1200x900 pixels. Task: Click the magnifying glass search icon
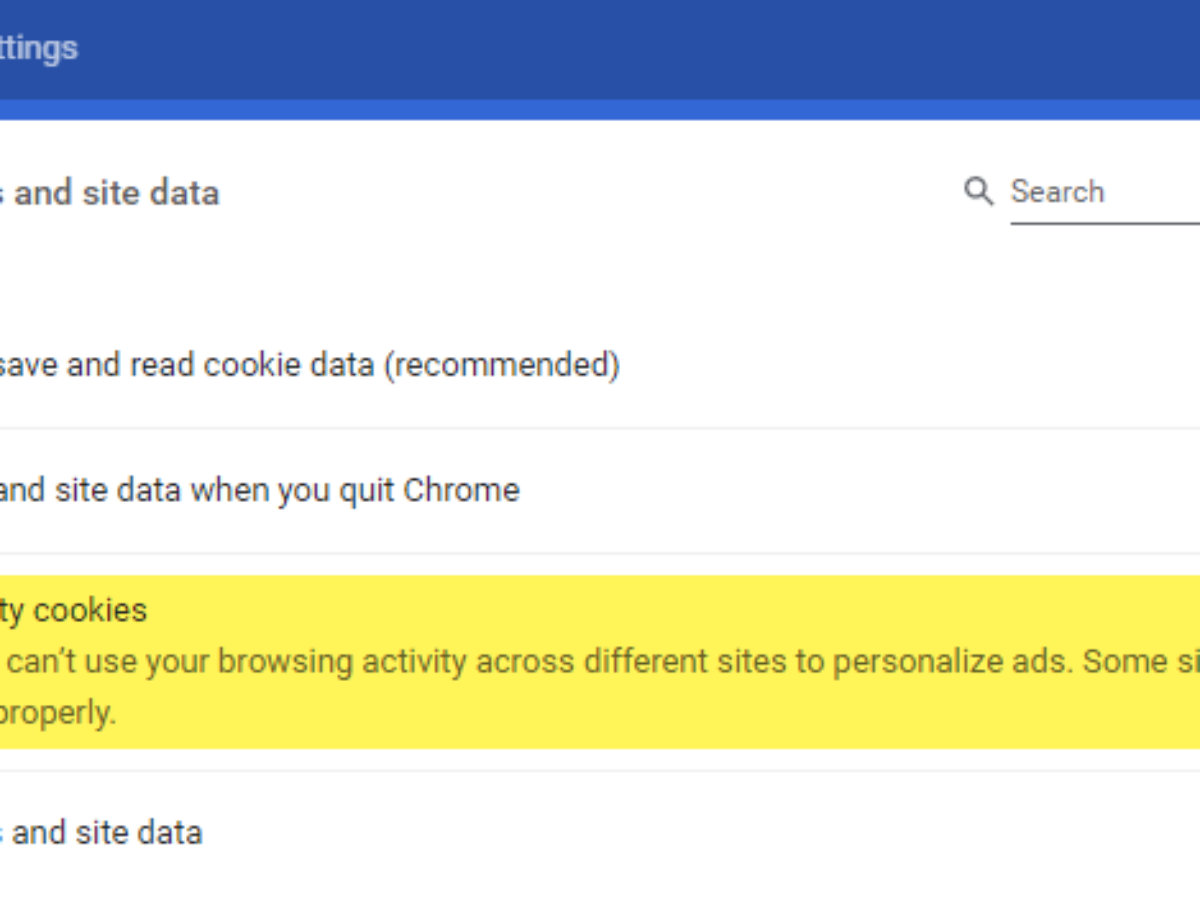tap(978, 191)
